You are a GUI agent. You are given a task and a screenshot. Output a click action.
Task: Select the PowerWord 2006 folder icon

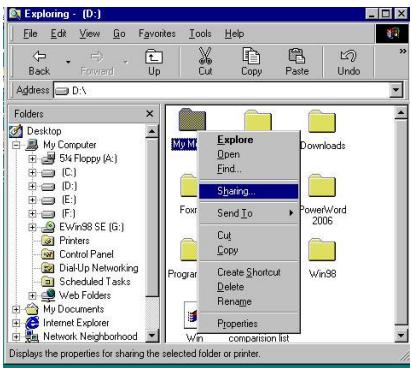click(322, 185)
